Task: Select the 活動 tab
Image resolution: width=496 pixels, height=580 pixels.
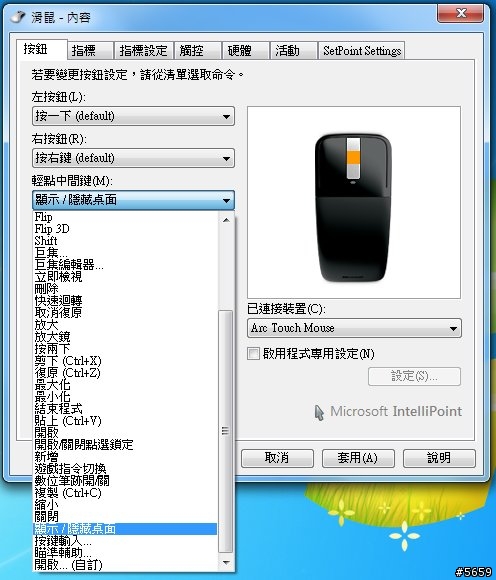Action: pyautogui.click(x=294, y=50)
